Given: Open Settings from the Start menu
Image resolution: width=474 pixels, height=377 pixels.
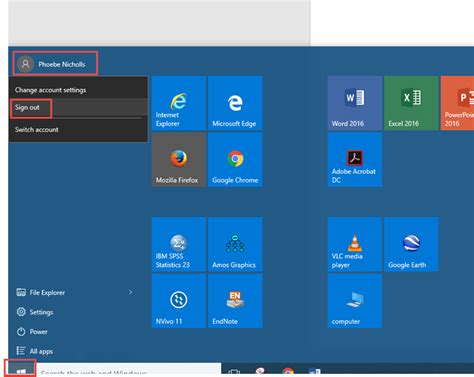Looking at the screenshot, I should (x=35, y=312).
